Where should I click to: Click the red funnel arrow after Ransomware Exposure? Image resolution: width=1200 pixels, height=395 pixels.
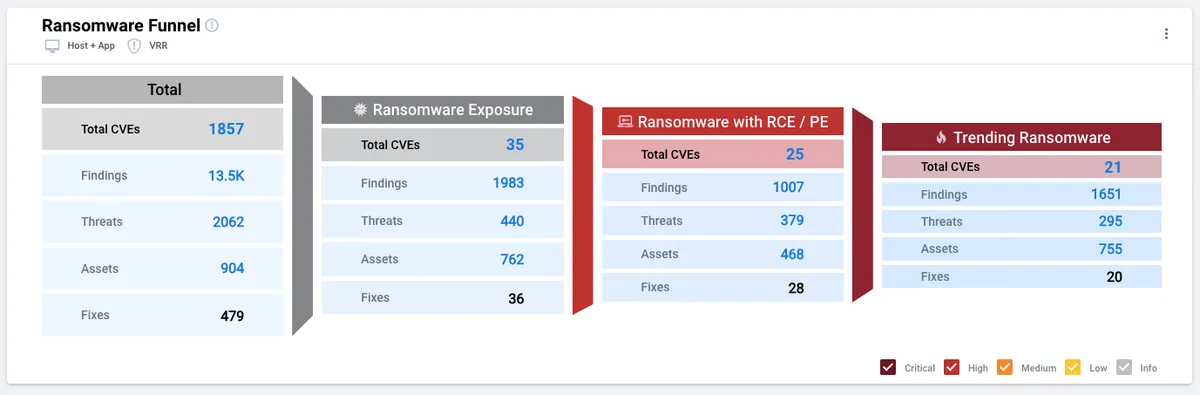coord(583,205)
